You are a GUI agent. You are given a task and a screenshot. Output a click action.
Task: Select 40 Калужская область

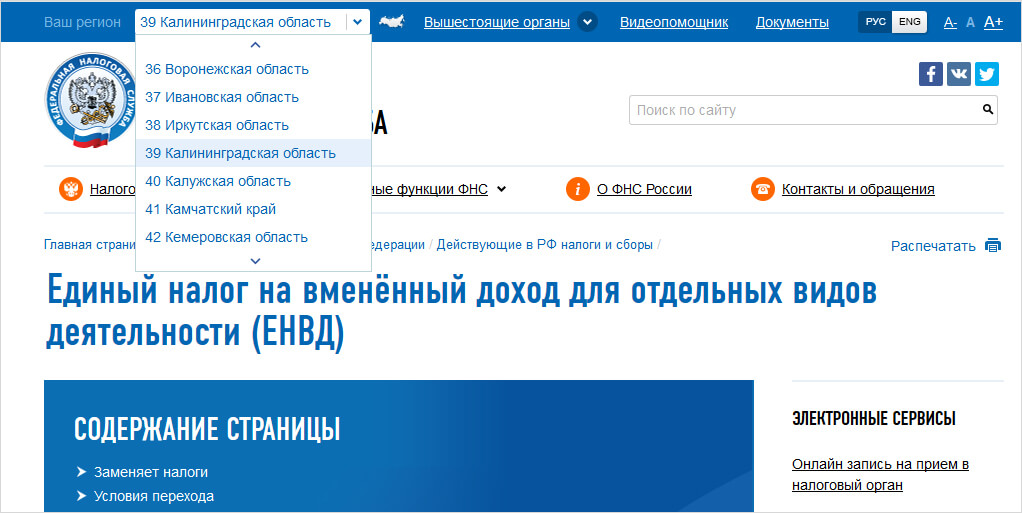point(254,181)
